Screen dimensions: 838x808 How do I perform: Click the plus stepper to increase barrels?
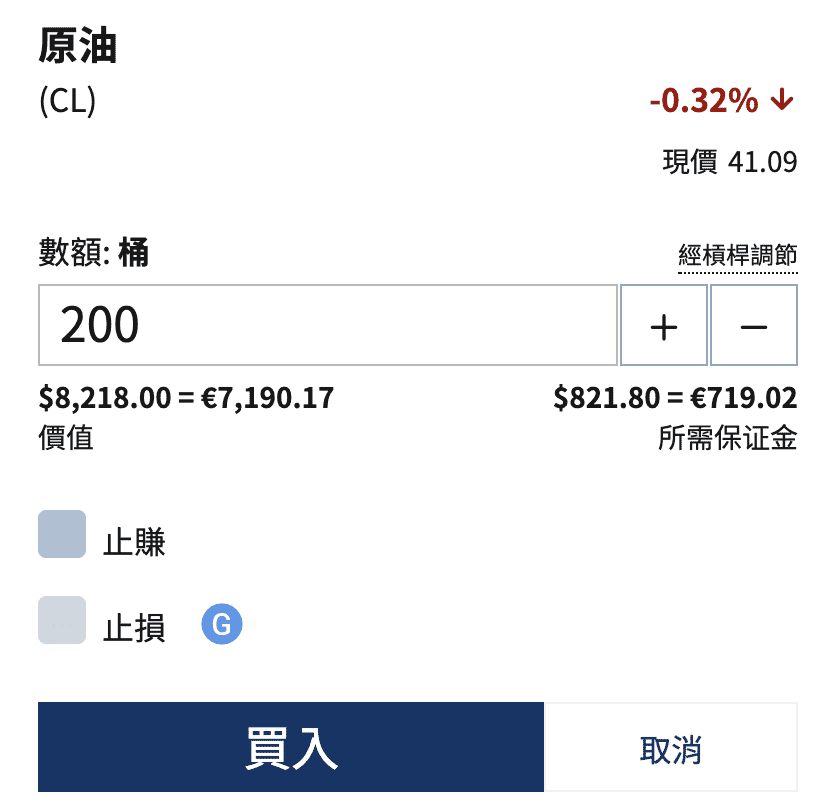(x=664, y=325)
